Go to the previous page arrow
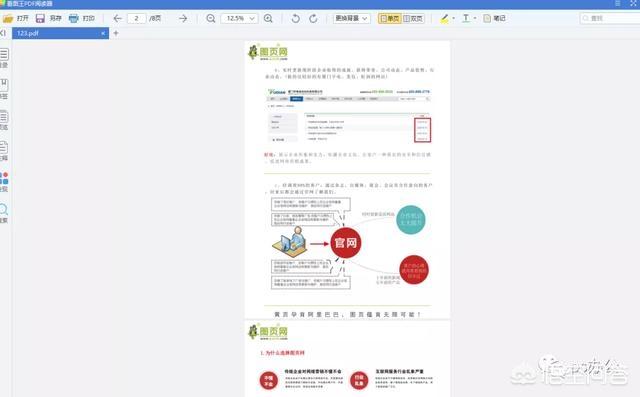Screen dimensions: 640x397 [x=118, y=18]
